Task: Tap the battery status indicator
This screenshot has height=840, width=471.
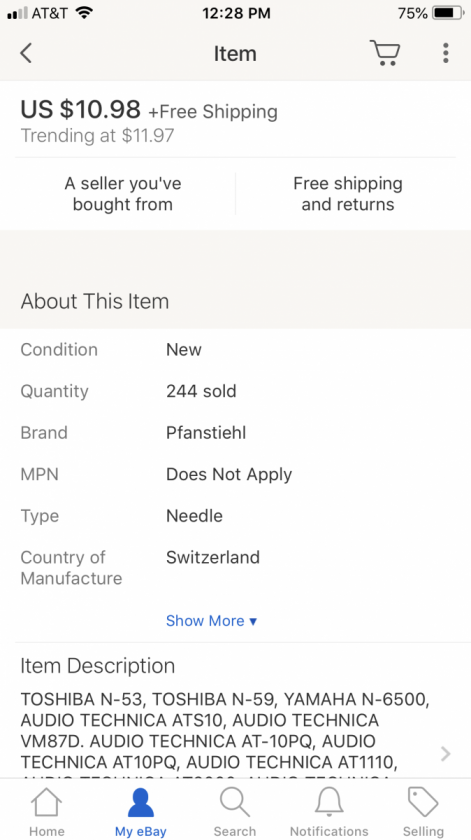Action: 447,13
